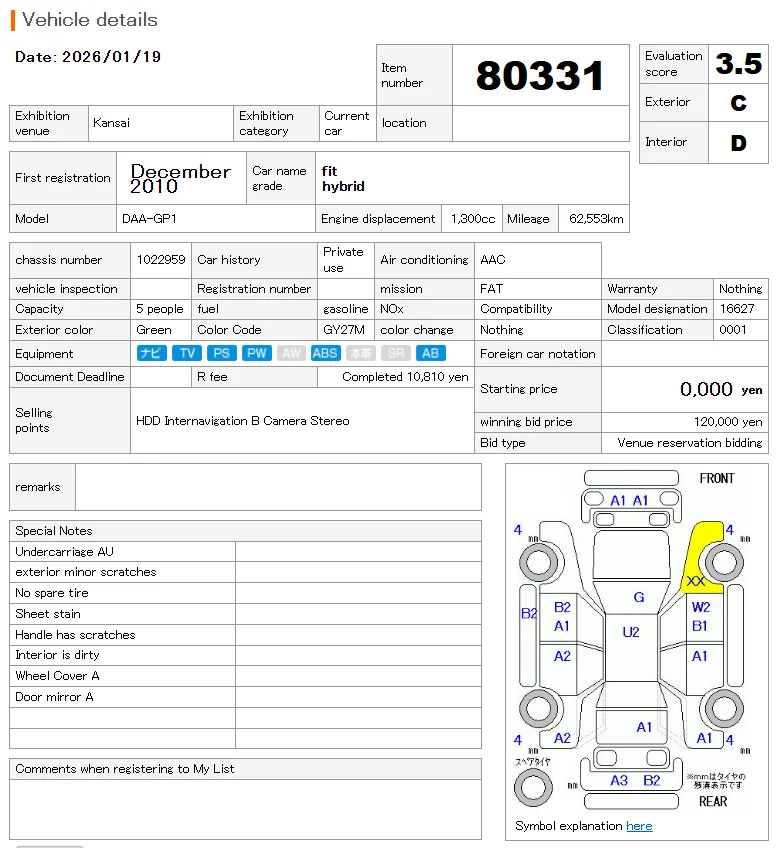
Task: Click the 1,300cc engine displacement value
Action: [473, 218]
